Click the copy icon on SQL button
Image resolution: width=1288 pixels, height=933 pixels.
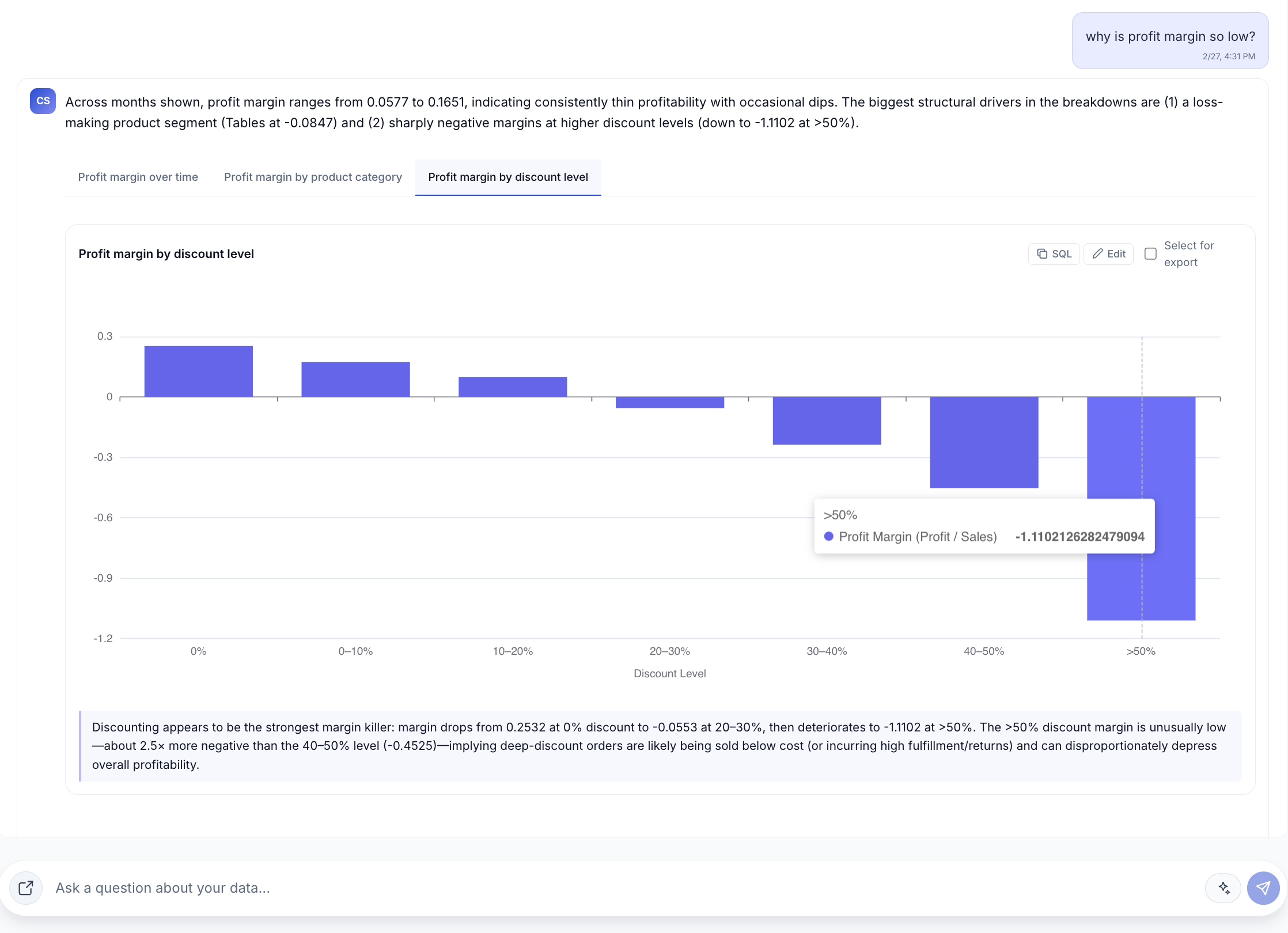pos(1042,254)
